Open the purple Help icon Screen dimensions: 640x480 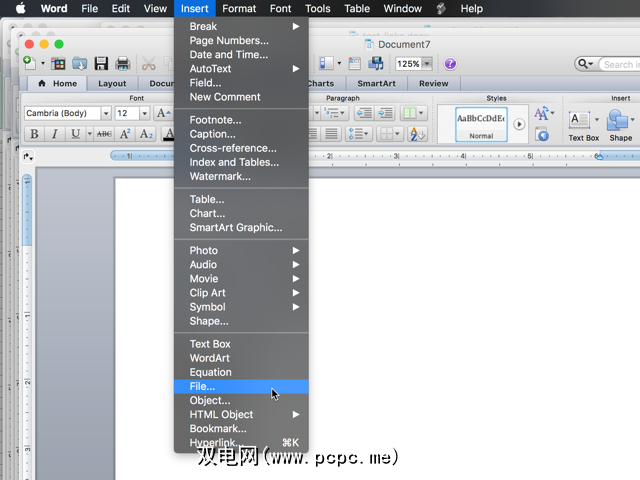coord(450,64)
